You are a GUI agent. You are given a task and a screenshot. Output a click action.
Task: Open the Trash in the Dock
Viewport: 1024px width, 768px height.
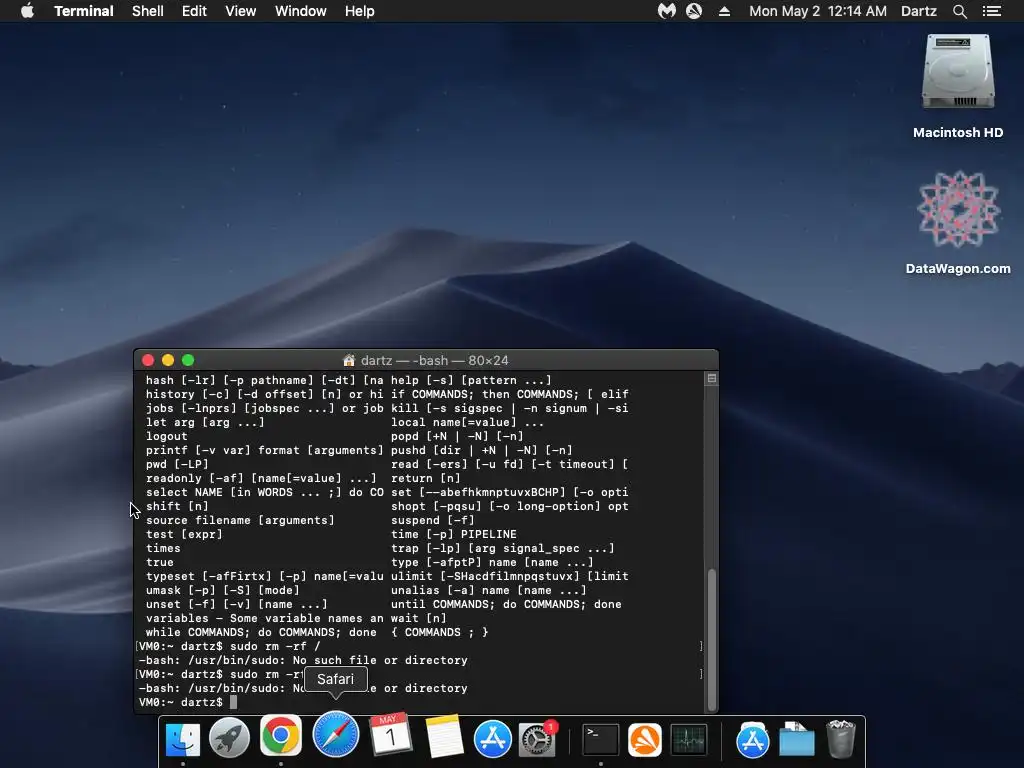tap(840, 739)
